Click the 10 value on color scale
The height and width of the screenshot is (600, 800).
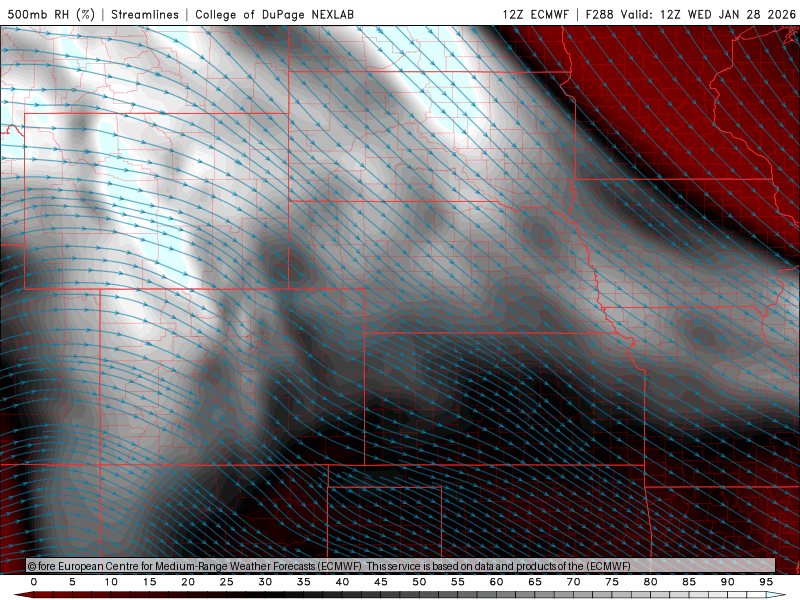tap(111, 582)
